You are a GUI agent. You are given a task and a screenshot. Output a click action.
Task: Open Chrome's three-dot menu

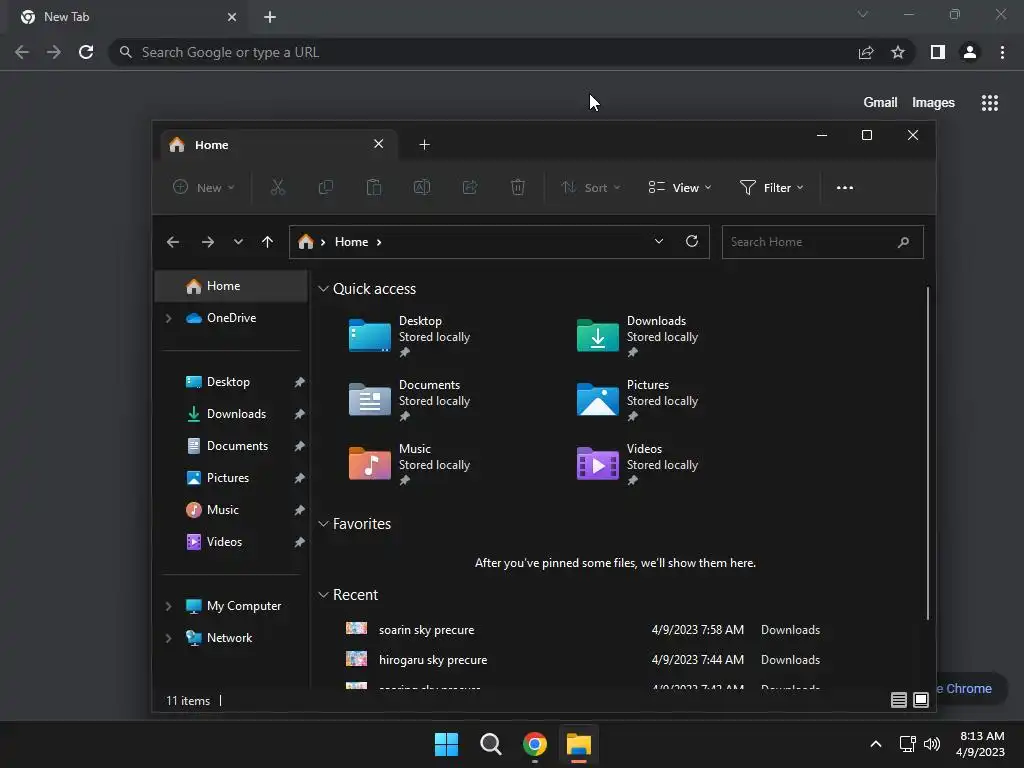1002,52
